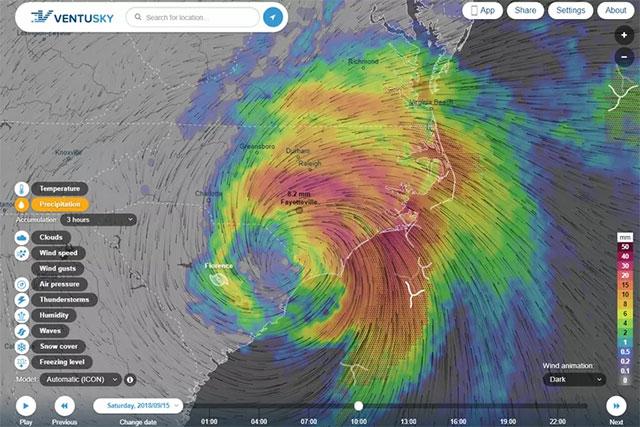Toggle the Precipitation layer

60,204
